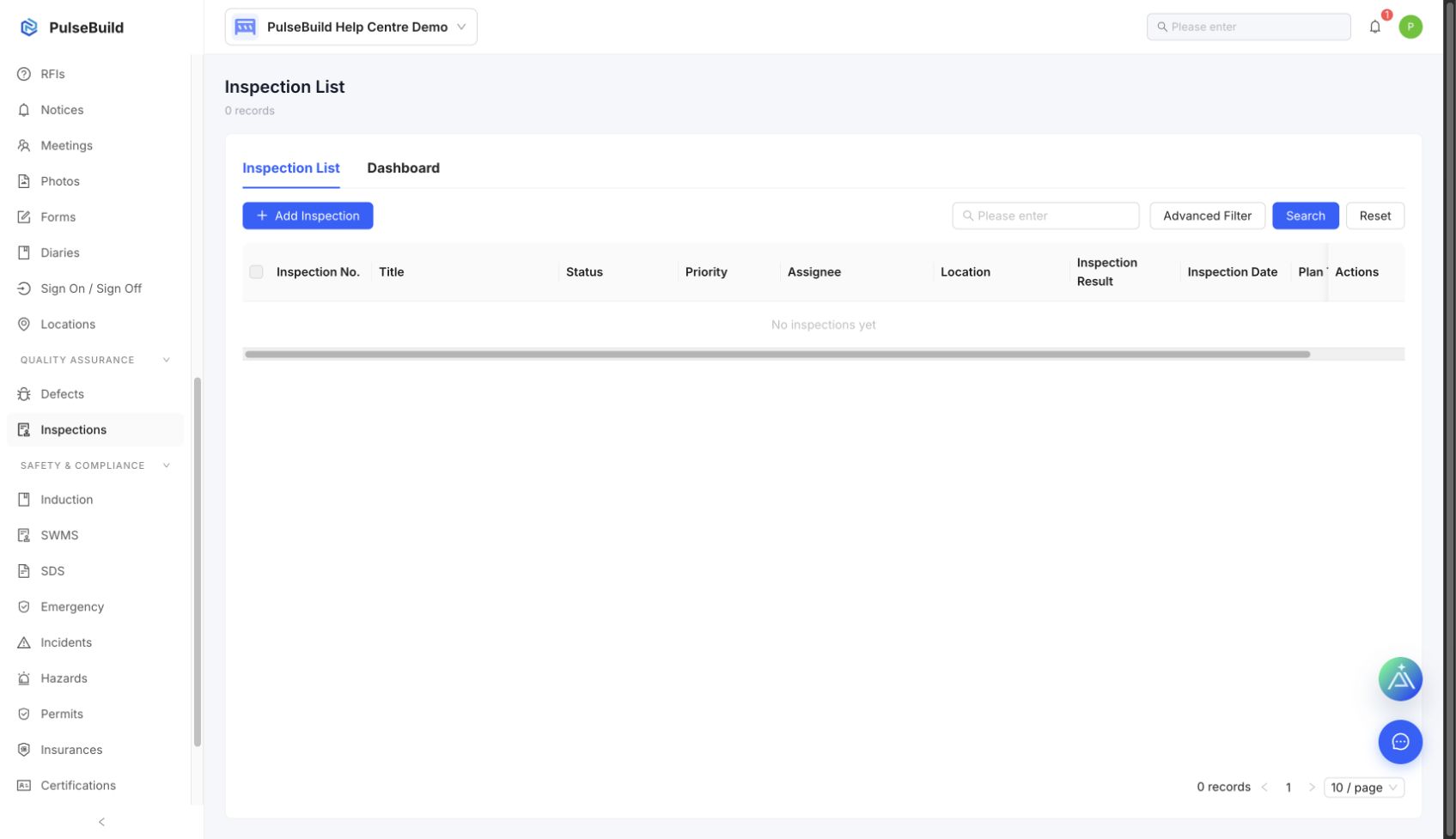Click the Notices bell sidebar icon
This screenshot has width=1456, height=839.
[x=24, y=110]
